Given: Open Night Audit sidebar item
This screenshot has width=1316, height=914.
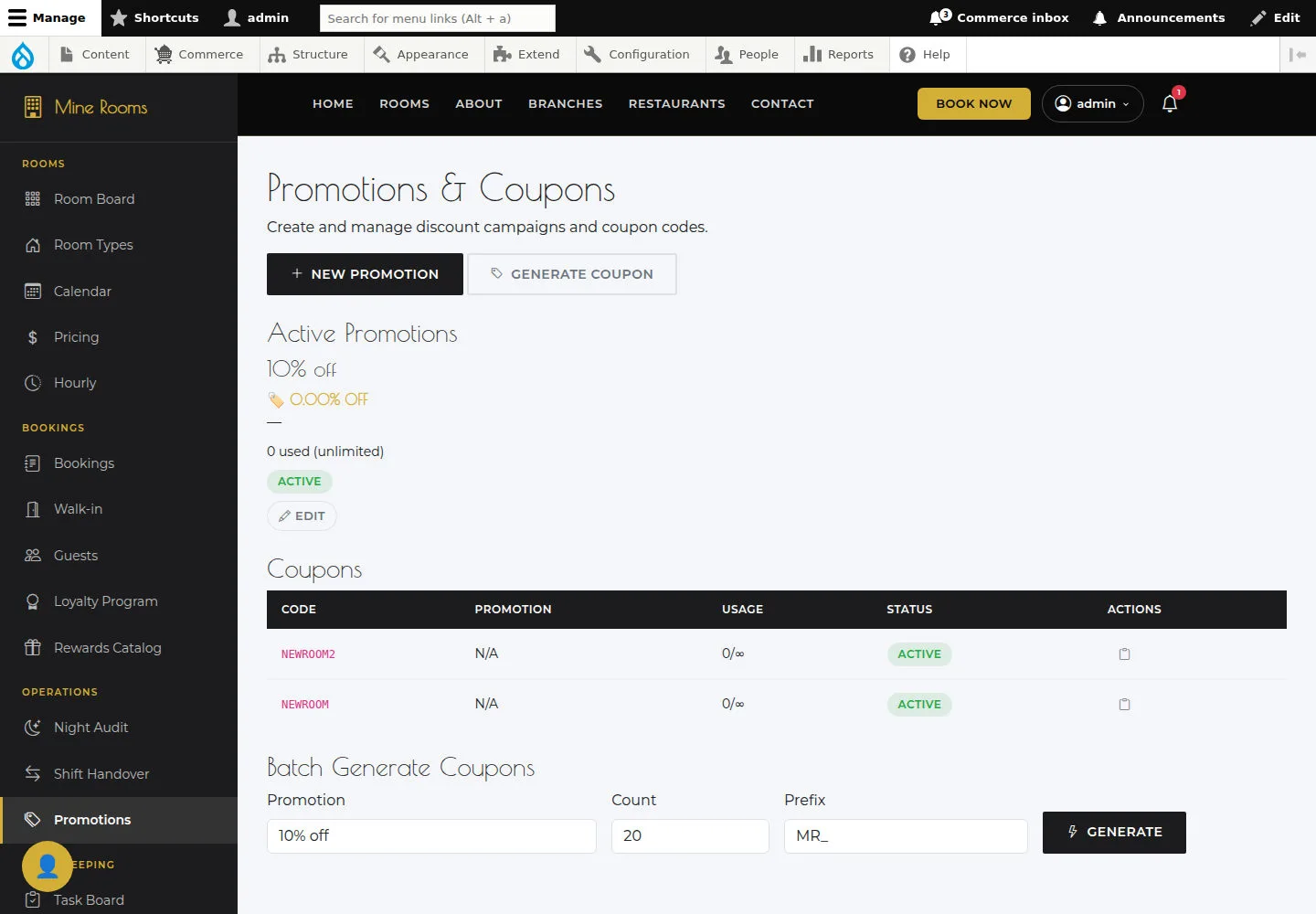Looking at the screenshot, I should pyautogui.click(x=119, y=728).
